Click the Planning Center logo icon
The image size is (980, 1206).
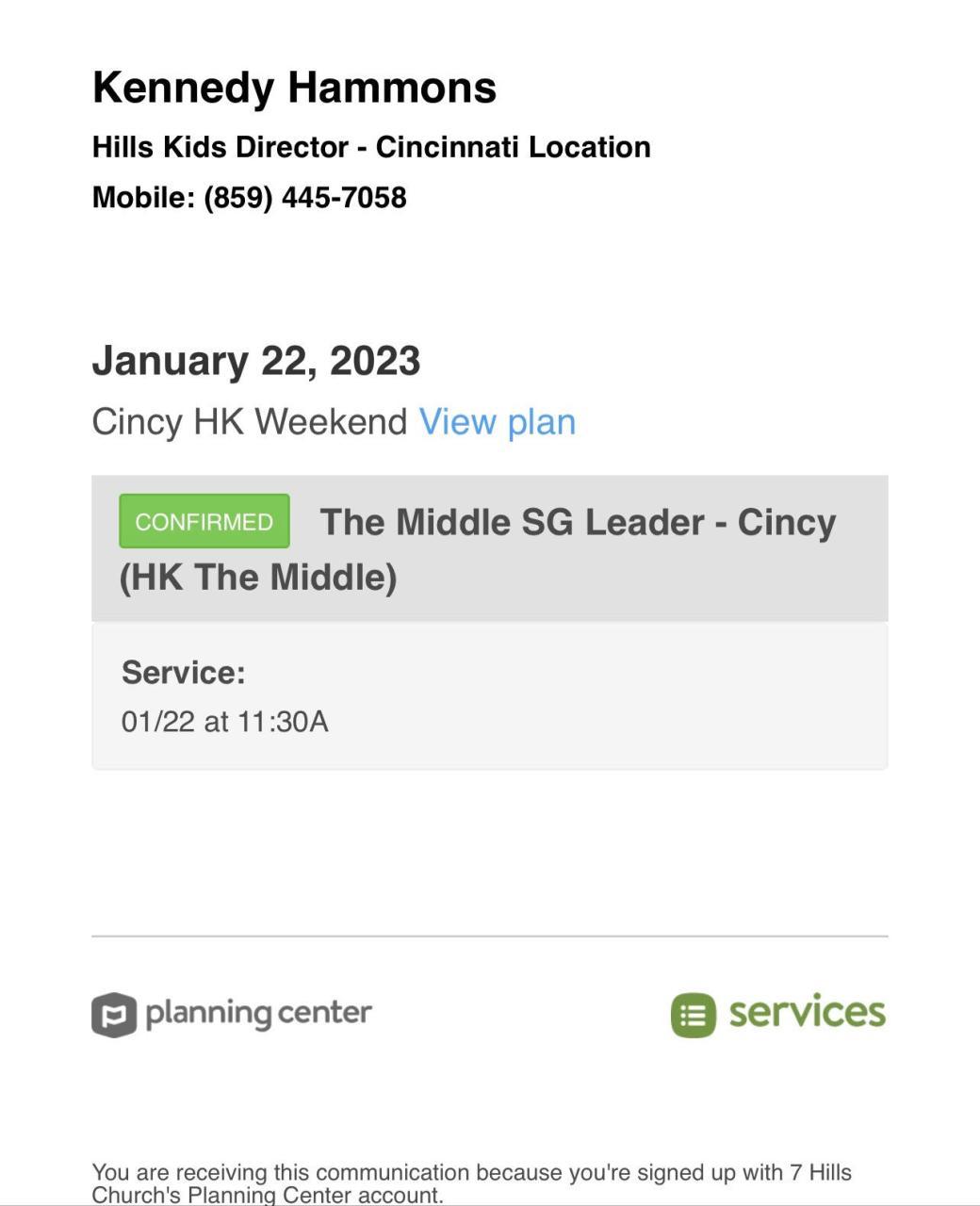tap(114, 1015)
